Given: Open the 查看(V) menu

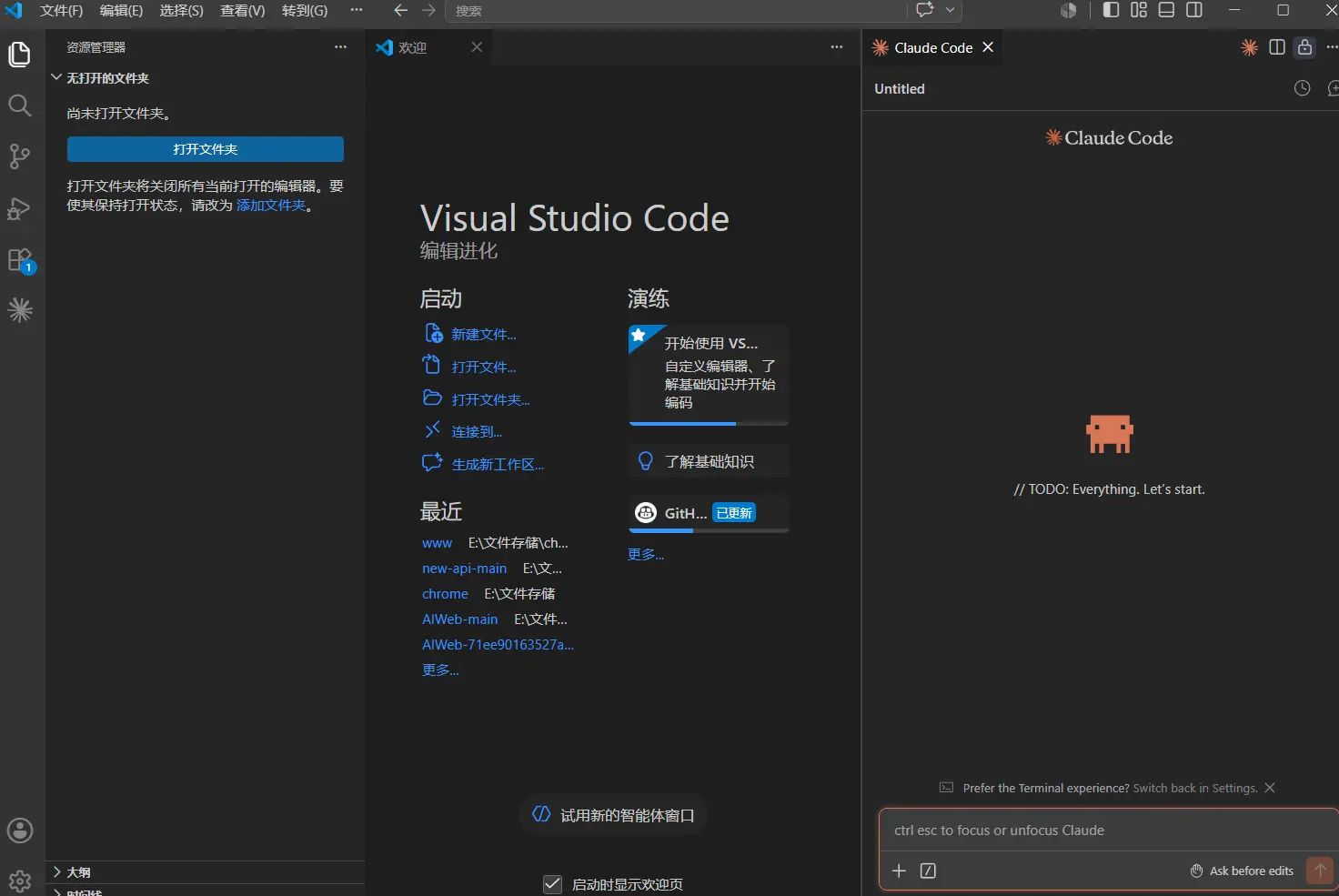Looking at the screenshot, I should pyautogui.click(x=242, y=11).
